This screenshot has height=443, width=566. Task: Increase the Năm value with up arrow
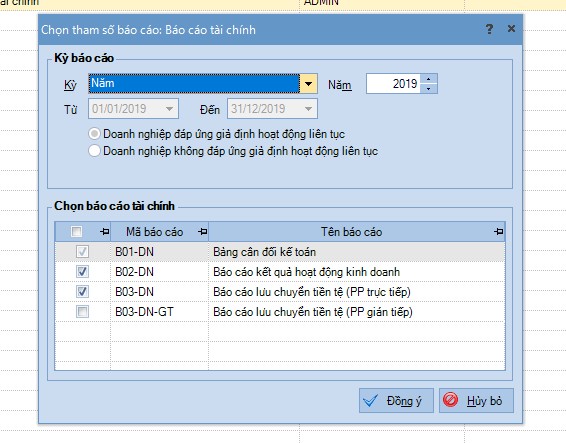[428, 79]
